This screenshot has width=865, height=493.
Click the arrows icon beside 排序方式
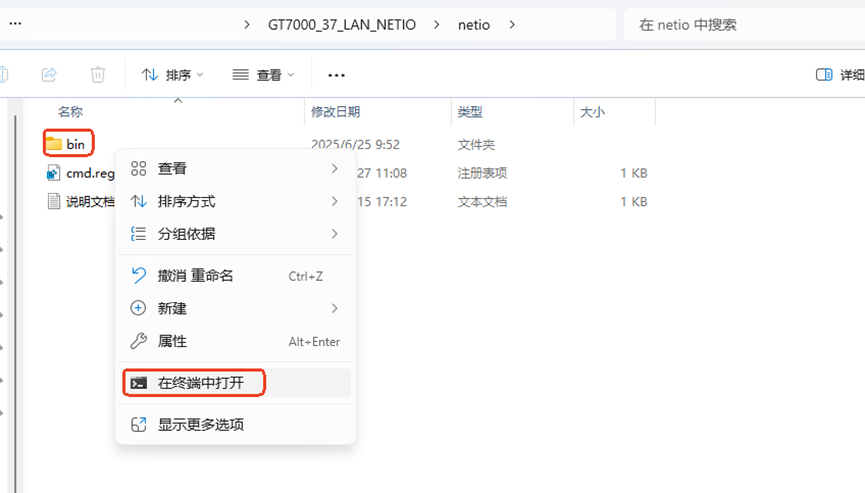click(138, 201)
